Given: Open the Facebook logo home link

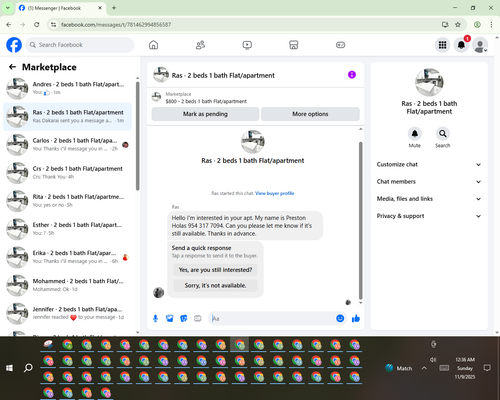Looking at the screenshot, I should pyautogui.click(x=14, y=45).
